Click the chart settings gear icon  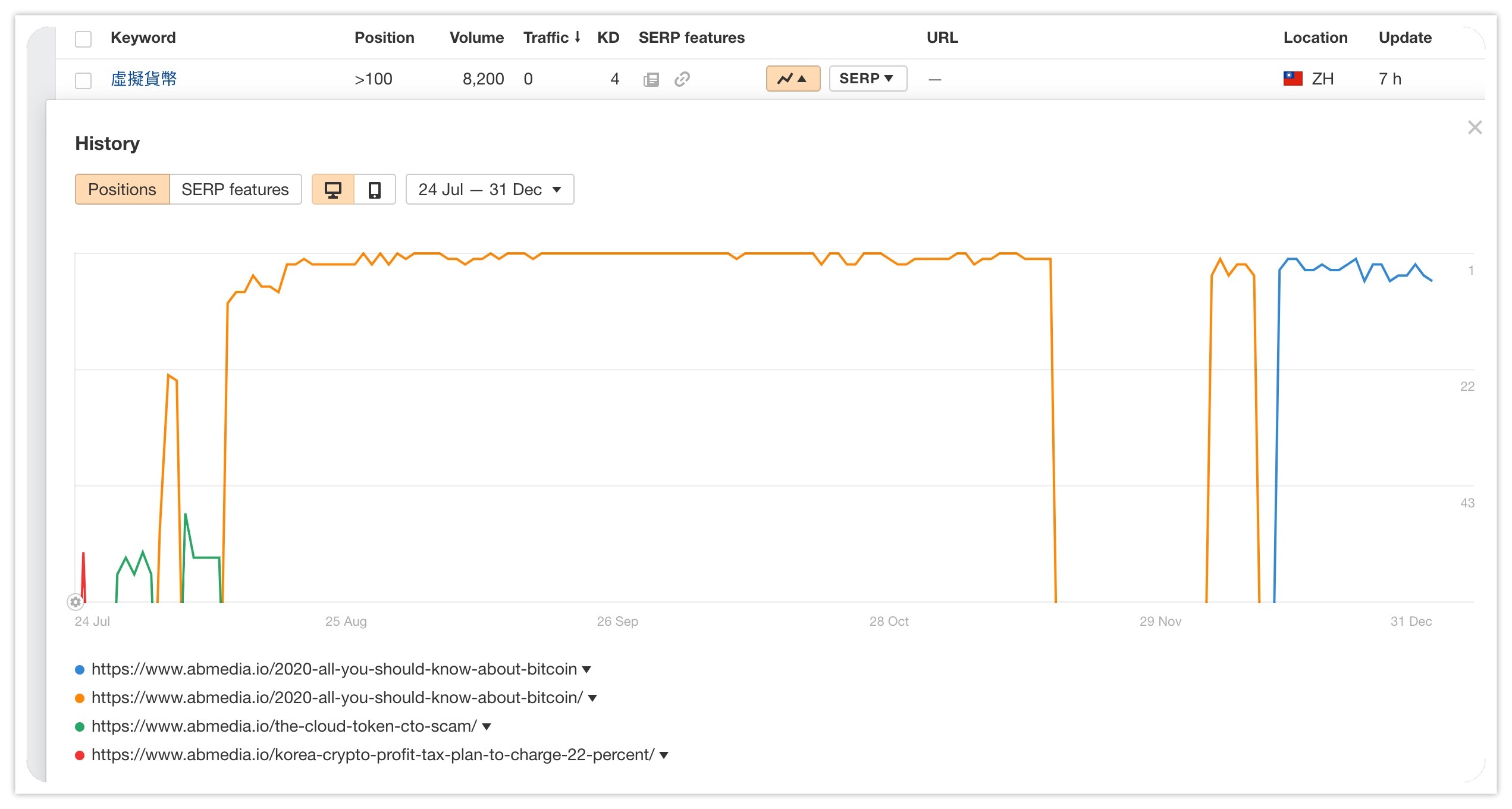(x=76, y=602)
